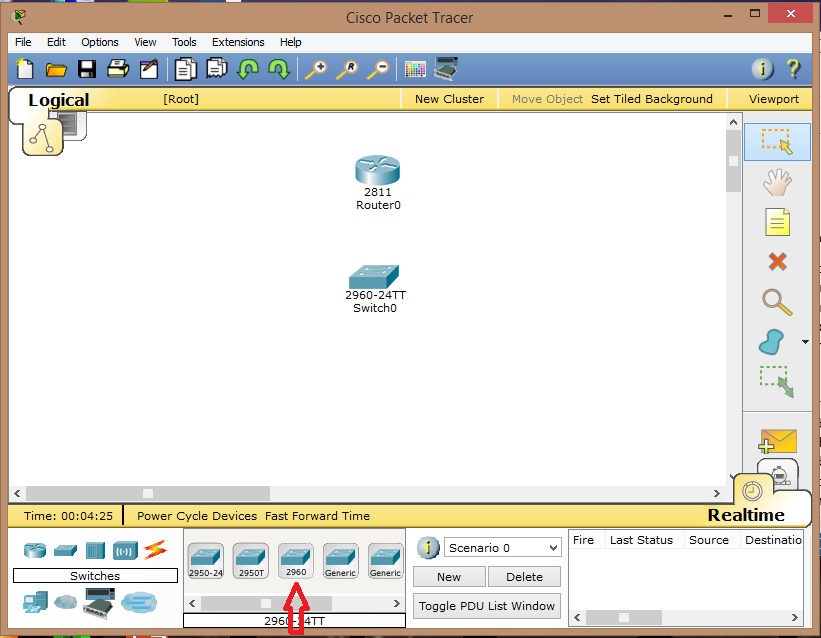Viewport: 821px width, 638px height.
Task: Open the File menu
Action: (x=23, y=42)
